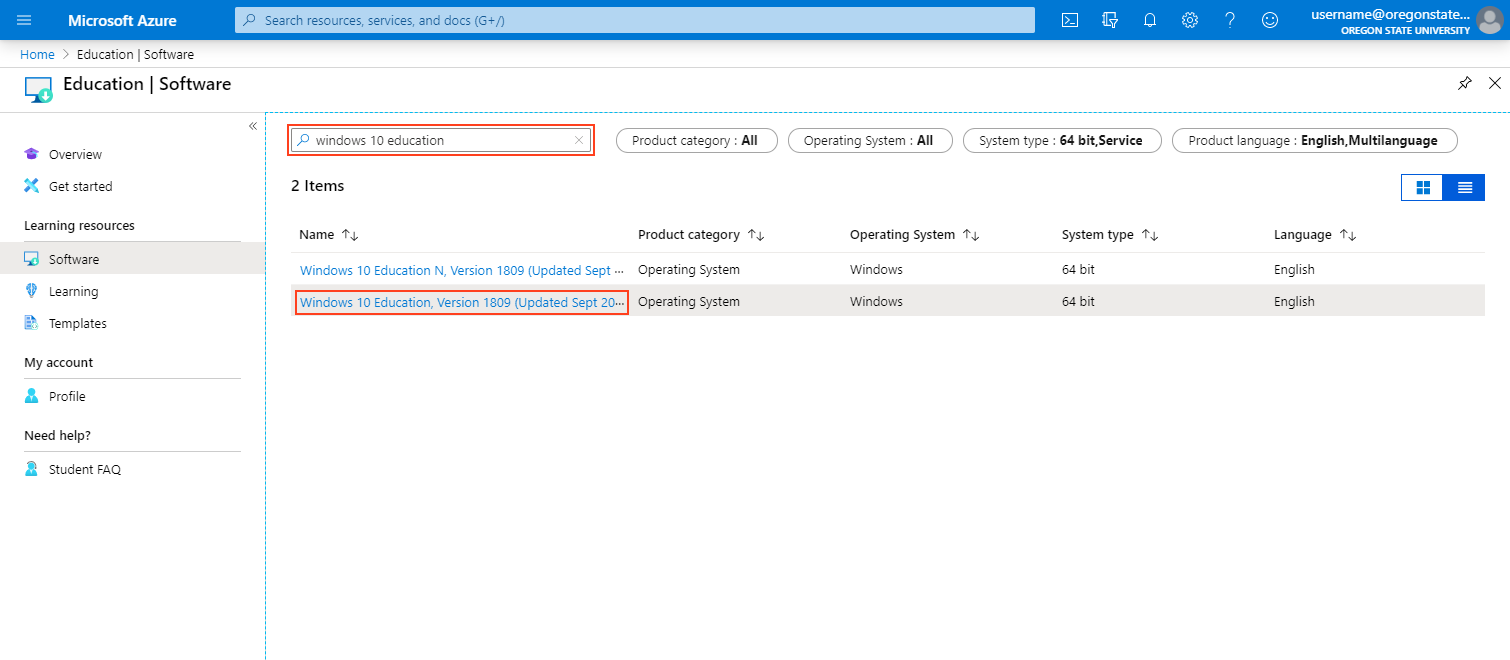1510x660 pixels.
Task: Open the Cloud Shell icon
Action: pos(1069,20)
